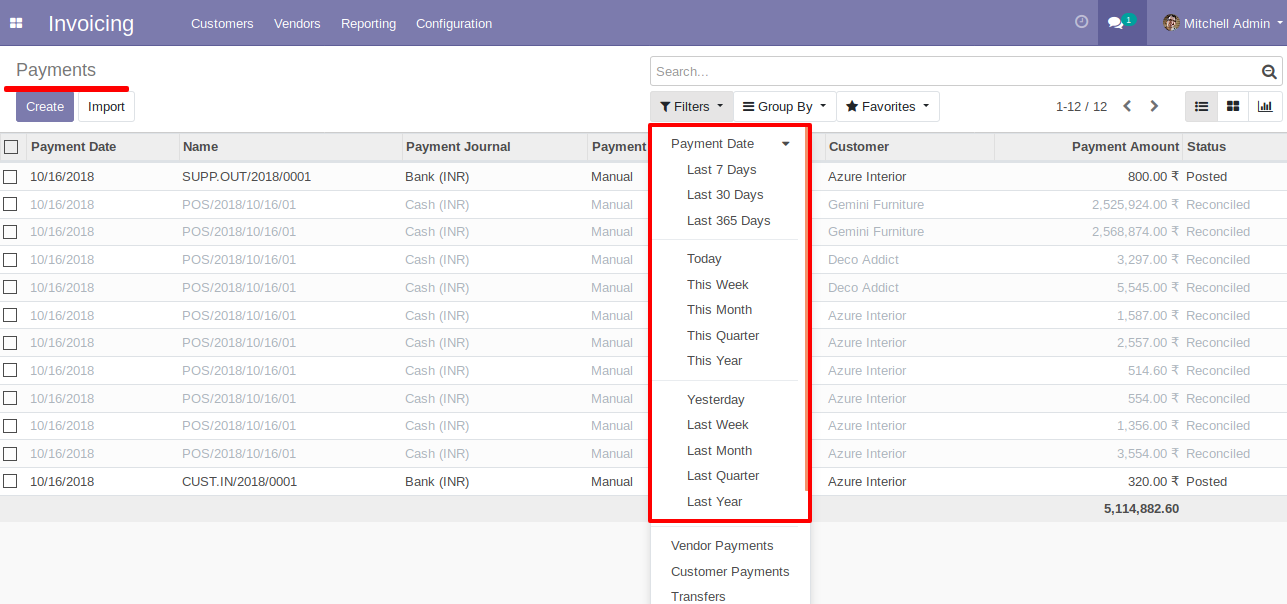Click the 1-12 / 12 pager counter
Viewport: 1287px width, 604px height.
pos(1081,106)
